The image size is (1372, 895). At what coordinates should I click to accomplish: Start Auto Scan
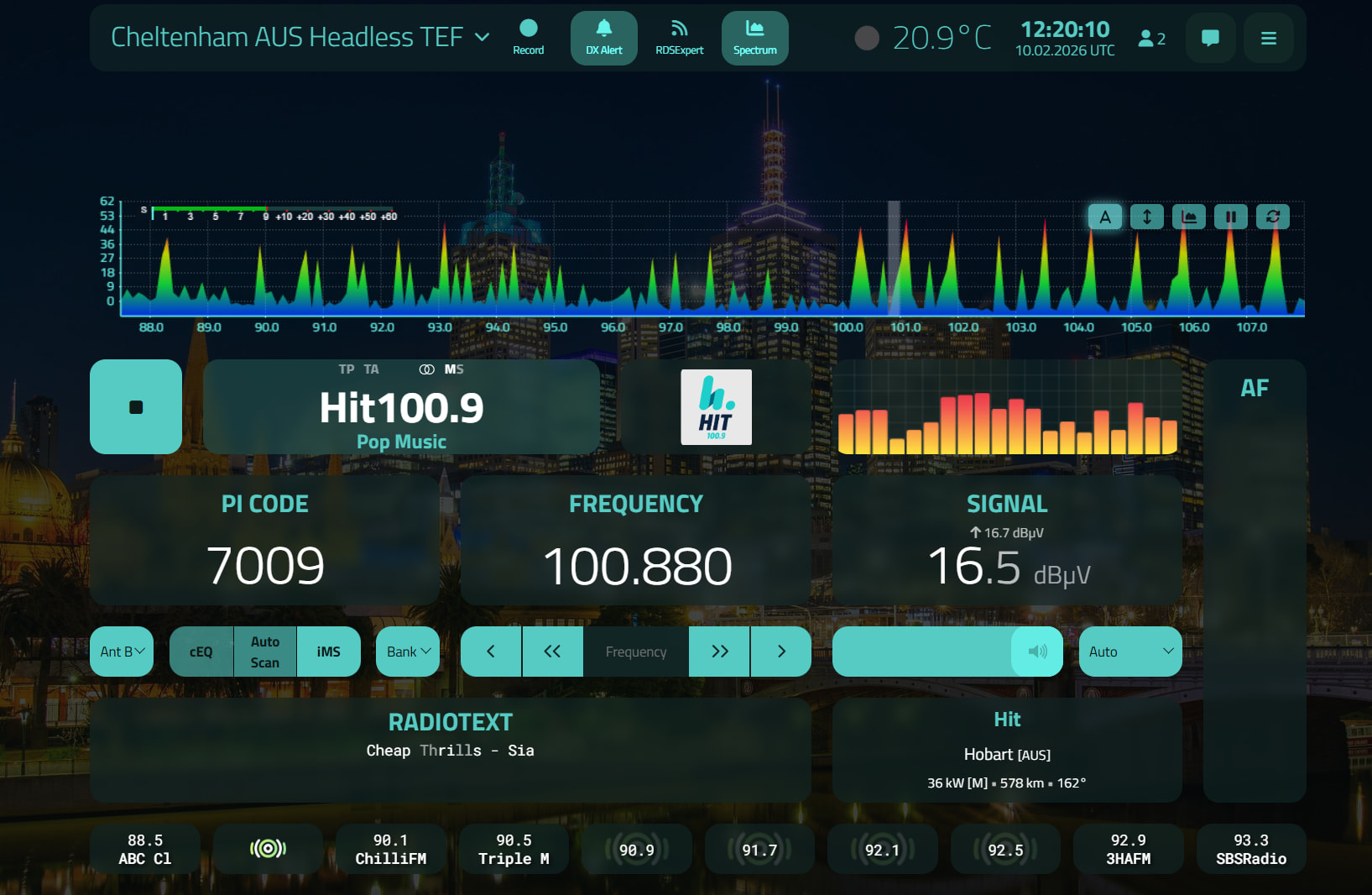pyautogui.click(x=265, y=652)
